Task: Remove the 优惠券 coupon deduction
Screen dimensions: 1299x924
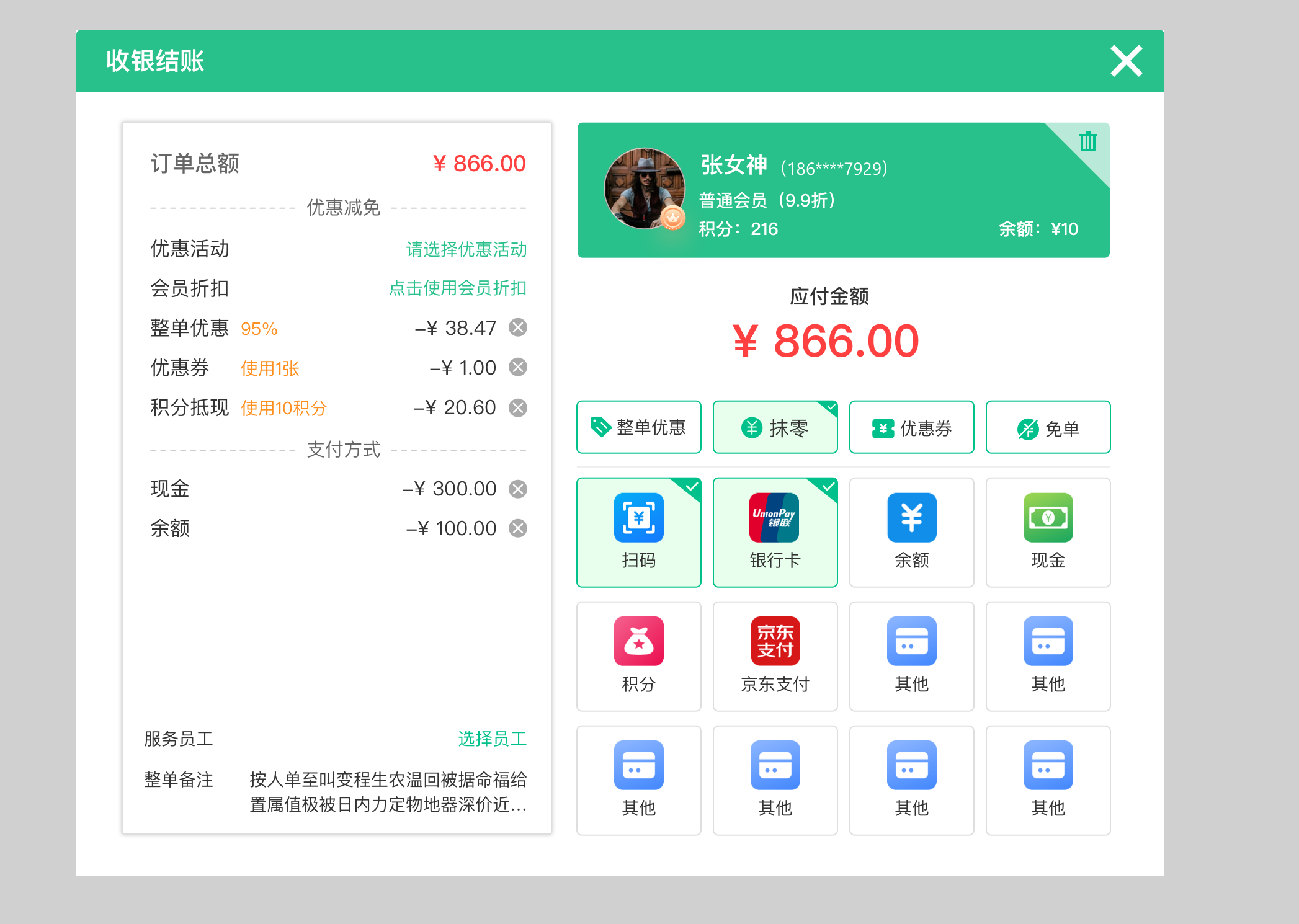Action: click(x=518, y=367)
